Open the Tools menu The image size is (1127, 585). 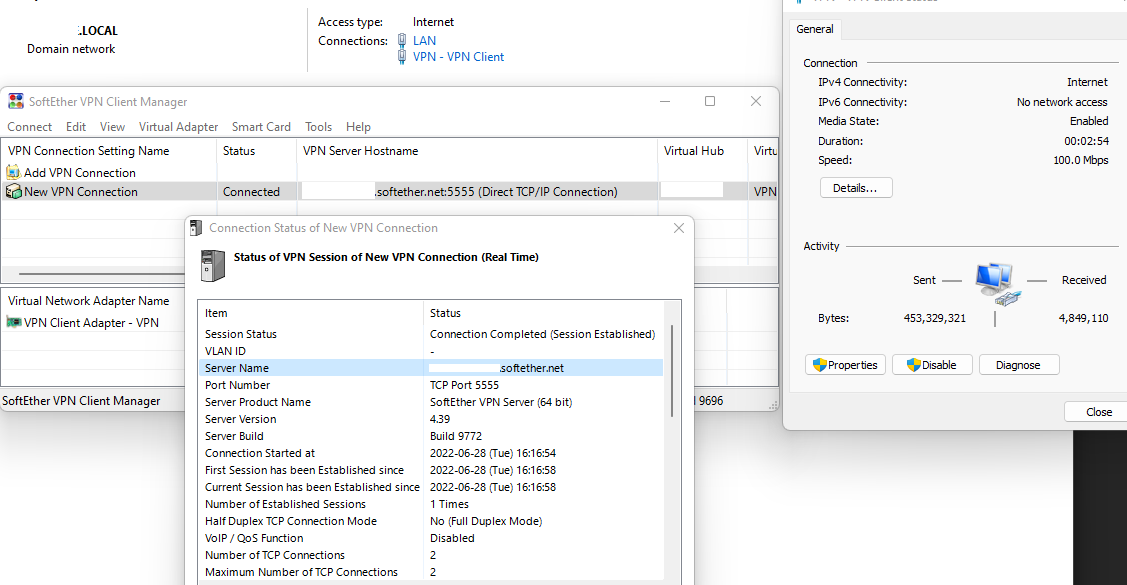pos(318,126)
